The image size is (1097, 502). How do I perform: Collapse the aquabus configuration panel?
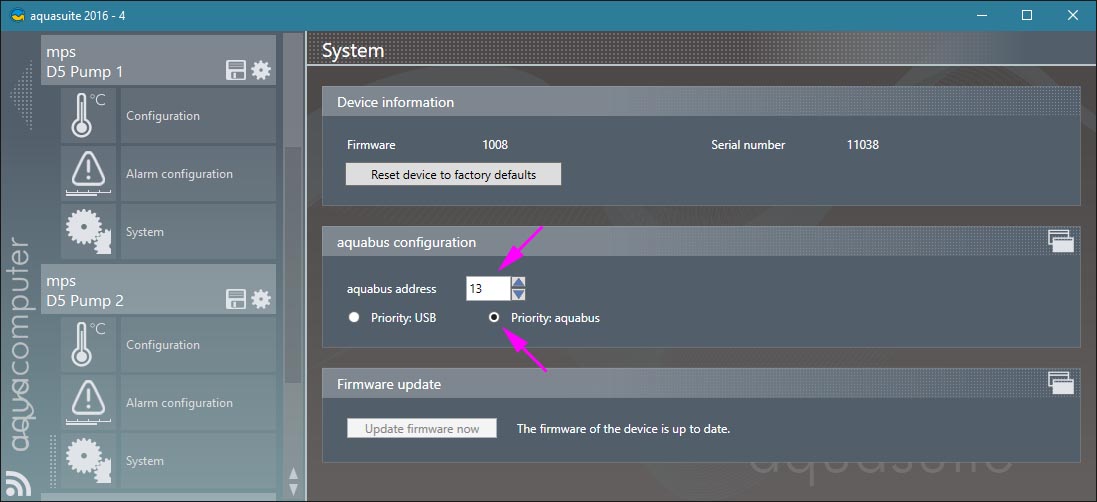click(1060, 239)
